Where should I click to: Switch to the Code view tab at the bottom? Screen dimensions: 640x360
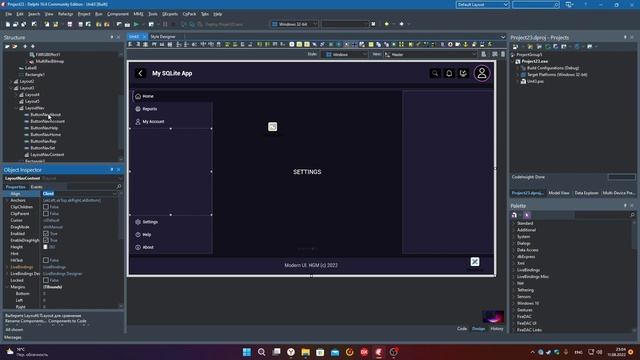pos(462,329)
